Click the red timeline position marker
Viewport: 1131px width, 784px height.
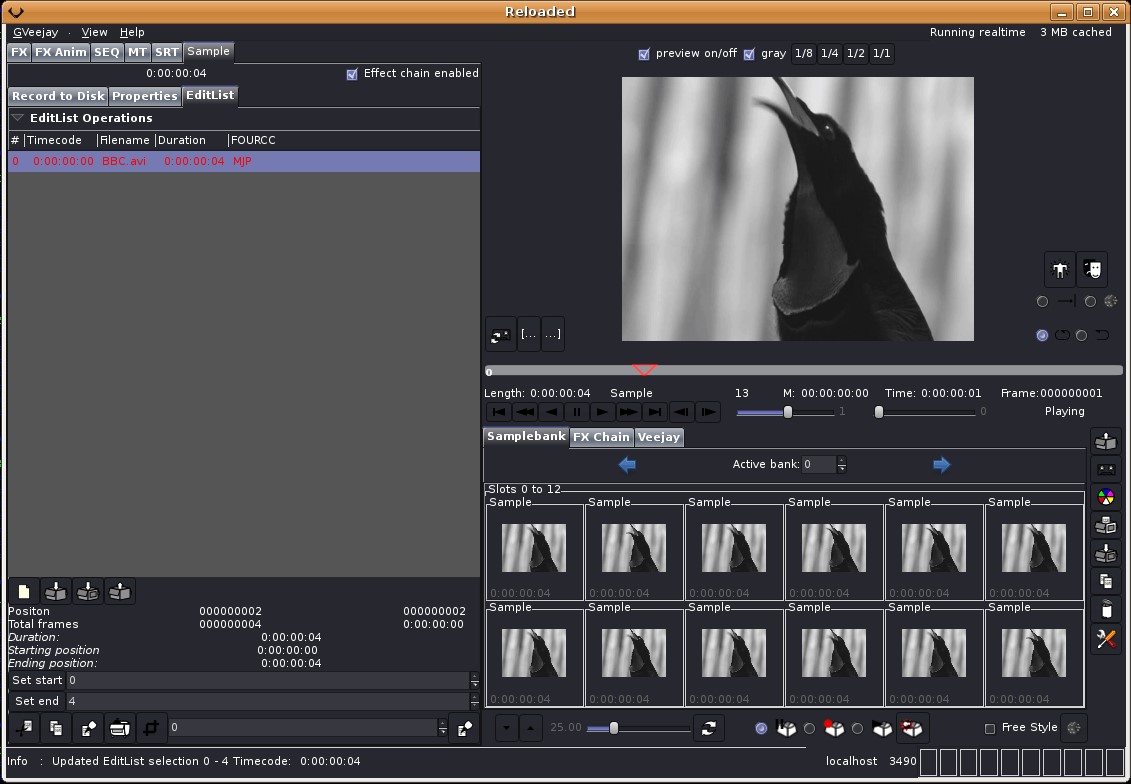point(645,370)
